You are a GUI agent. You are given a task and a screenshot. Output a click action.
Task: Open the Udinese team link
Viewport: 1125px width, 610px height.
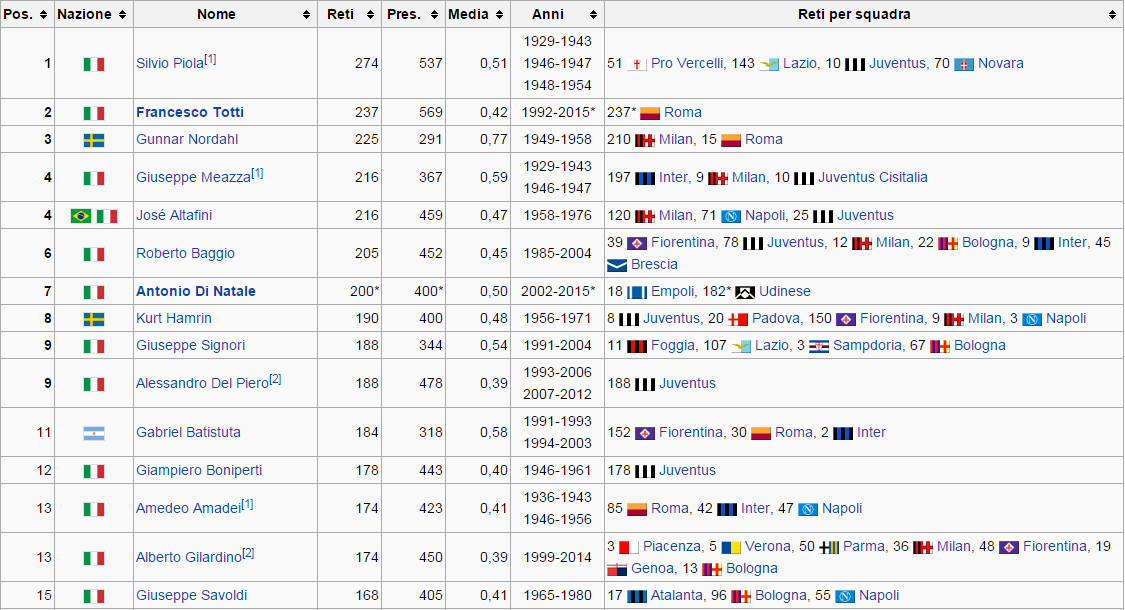pyautogui.click(x=785, y=291)
